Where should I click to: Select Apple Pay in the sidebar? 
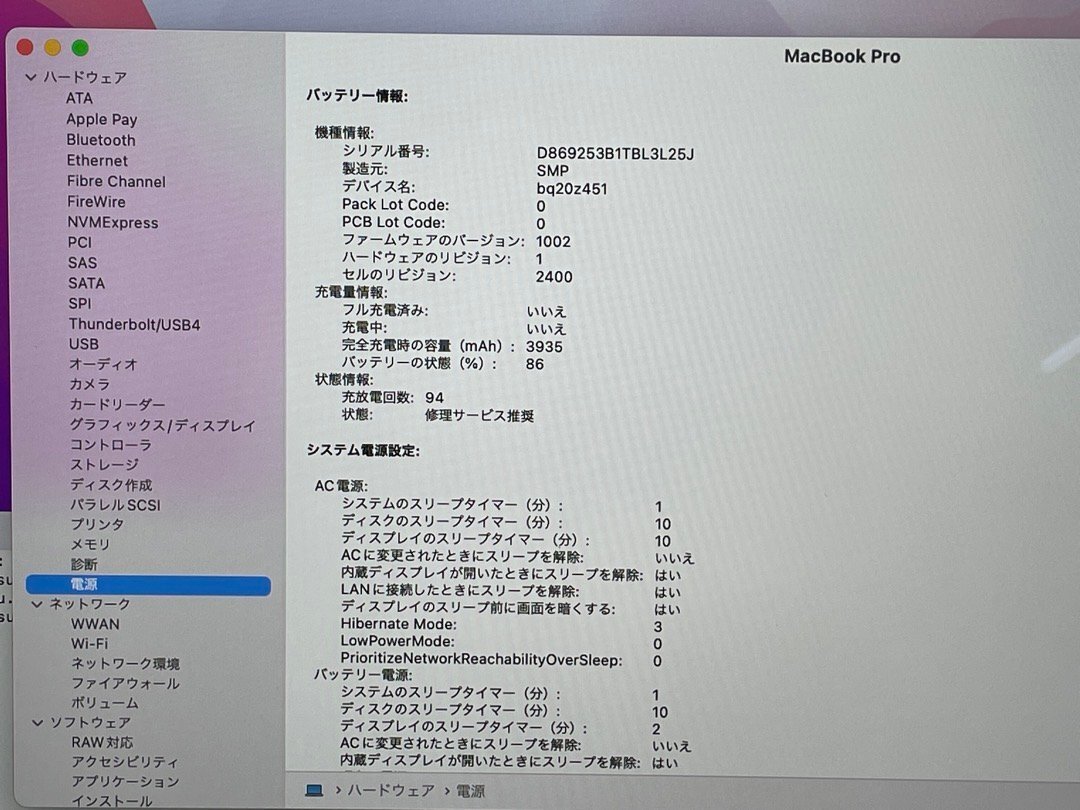pyautogui.click(x=101, y=119)
